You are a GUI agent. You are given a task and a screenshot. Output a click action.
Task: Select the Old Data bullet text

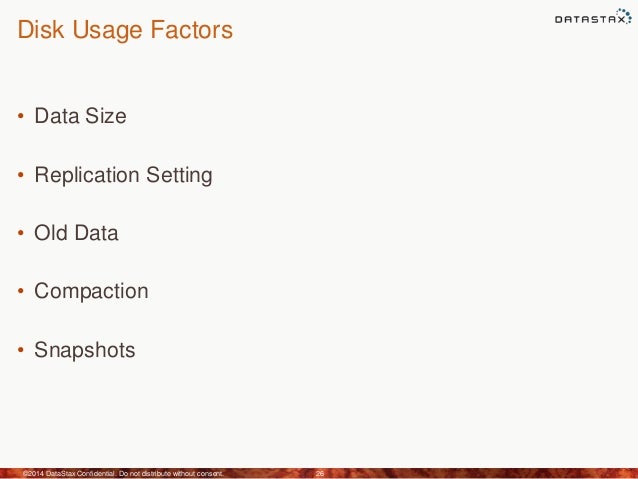[76, 233]
